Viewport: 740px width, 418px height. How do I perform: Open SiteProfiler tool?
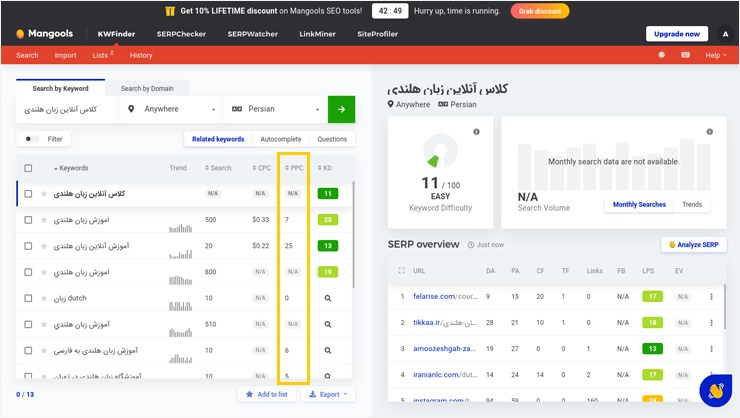pos(378,34)
